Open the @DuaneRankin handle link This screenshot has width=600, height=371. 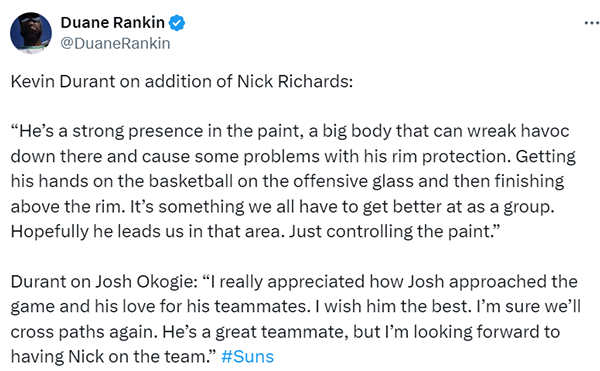coord(115,44)
